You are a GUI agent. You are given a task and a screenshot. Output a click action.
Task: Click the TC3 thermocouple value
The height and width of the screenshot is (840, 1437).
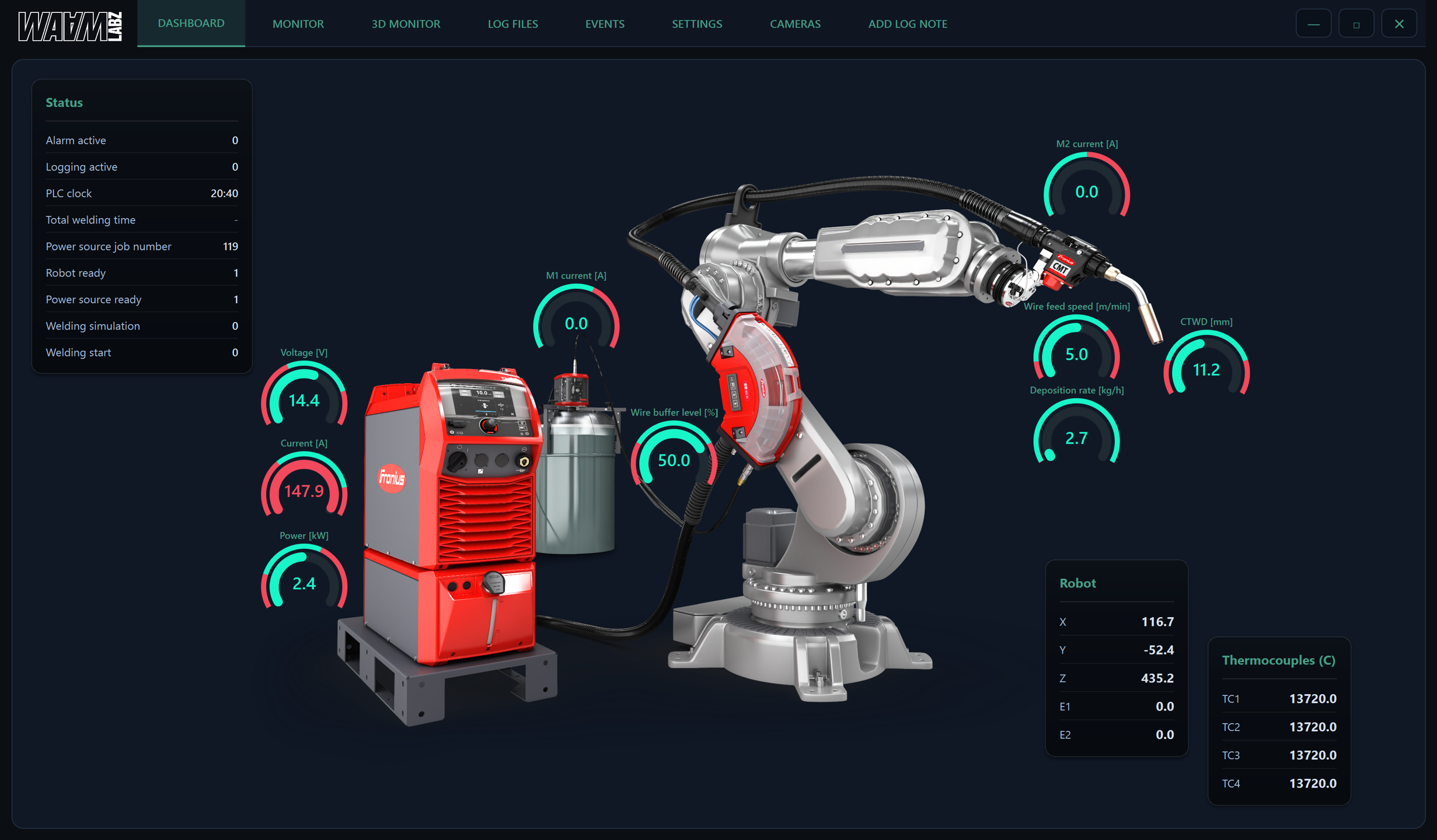click(x=1313, y=755)
